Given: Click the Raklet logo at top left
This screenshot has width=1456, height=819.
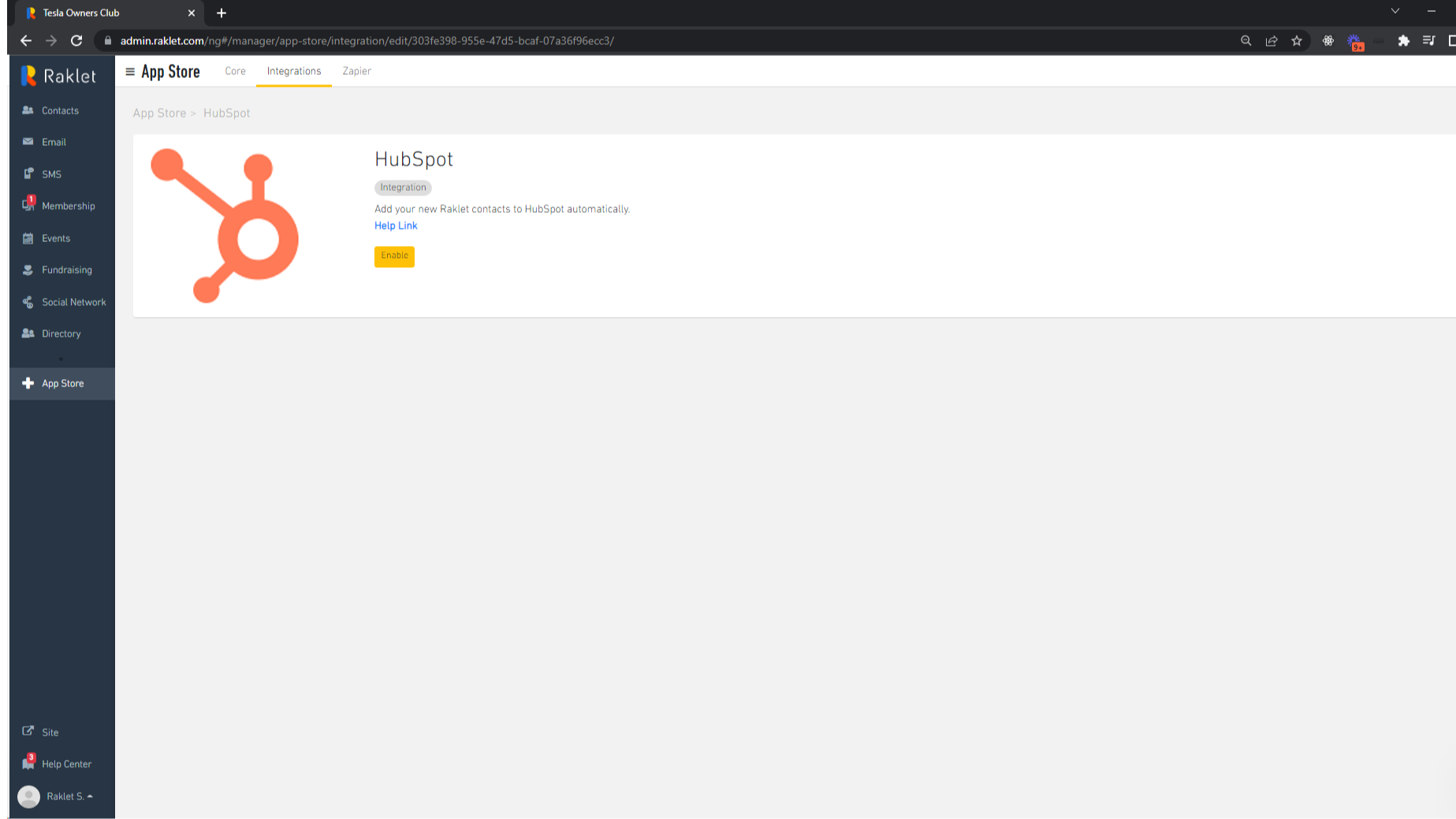Looking at the screenshot, I should [56, 75].
